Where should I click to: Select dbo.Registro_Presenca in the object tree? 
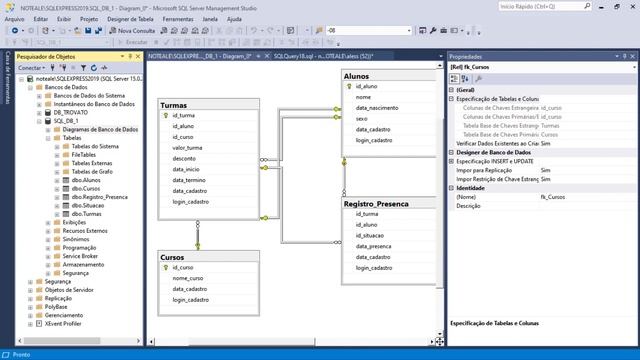point(100,197)
